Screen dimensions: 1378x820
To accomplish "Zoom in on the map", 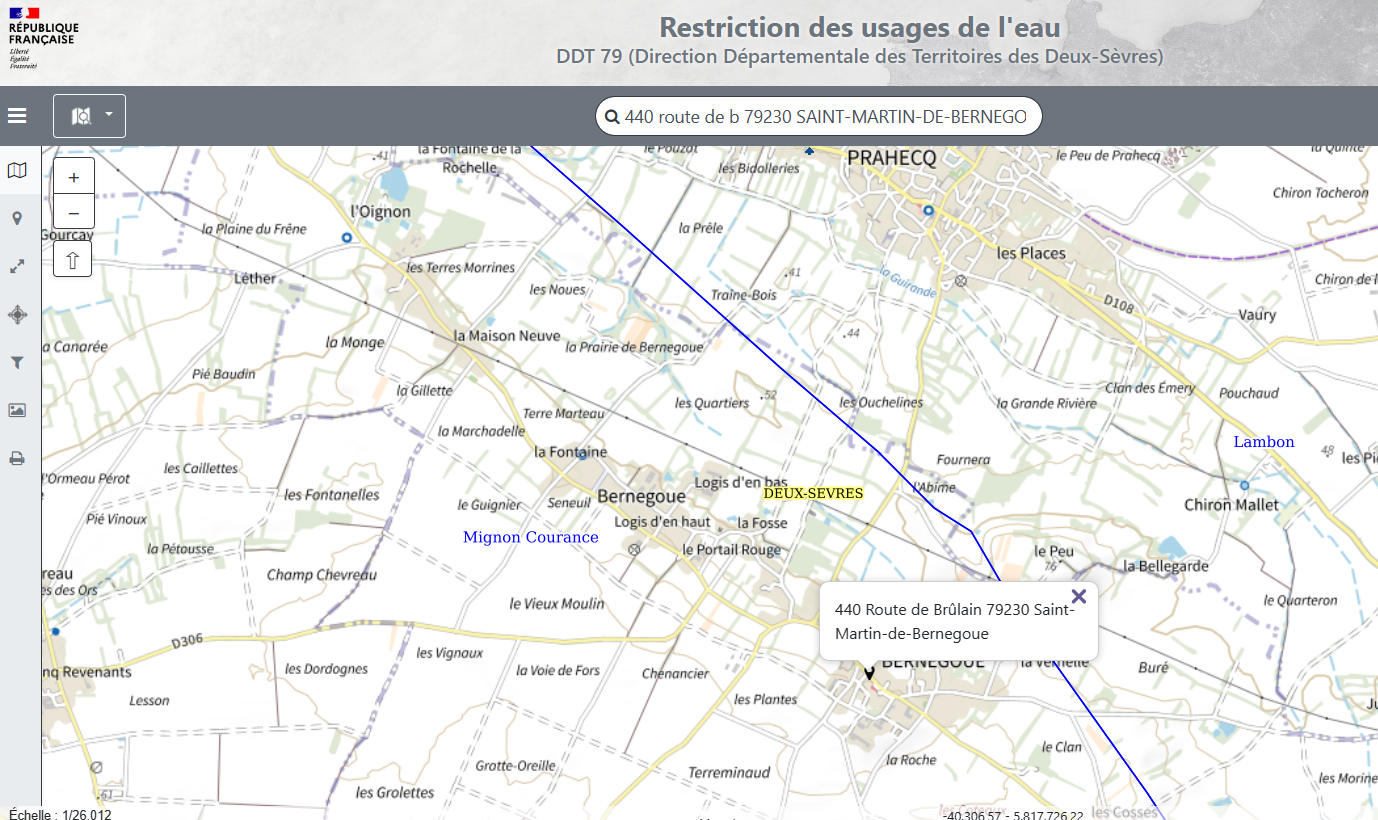I will (x=74, y=177).
